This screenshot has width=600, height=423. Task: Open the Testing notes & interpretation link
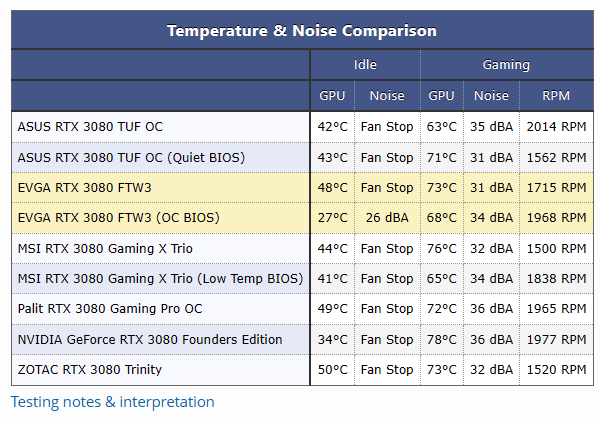[112, 402]
